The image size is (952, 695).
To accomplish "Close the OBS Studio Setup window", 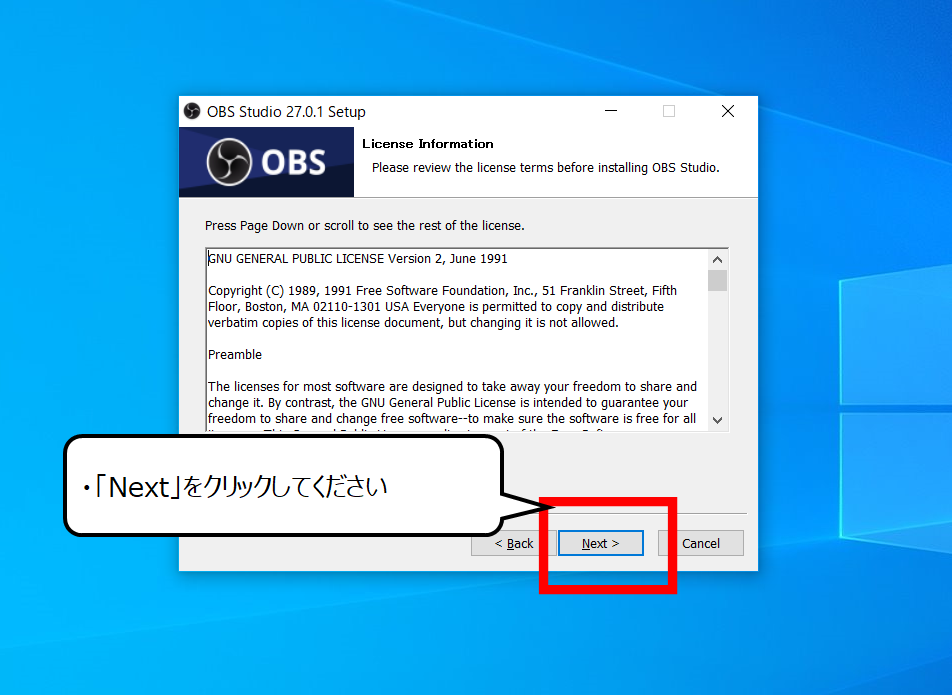I will (727, 111).
